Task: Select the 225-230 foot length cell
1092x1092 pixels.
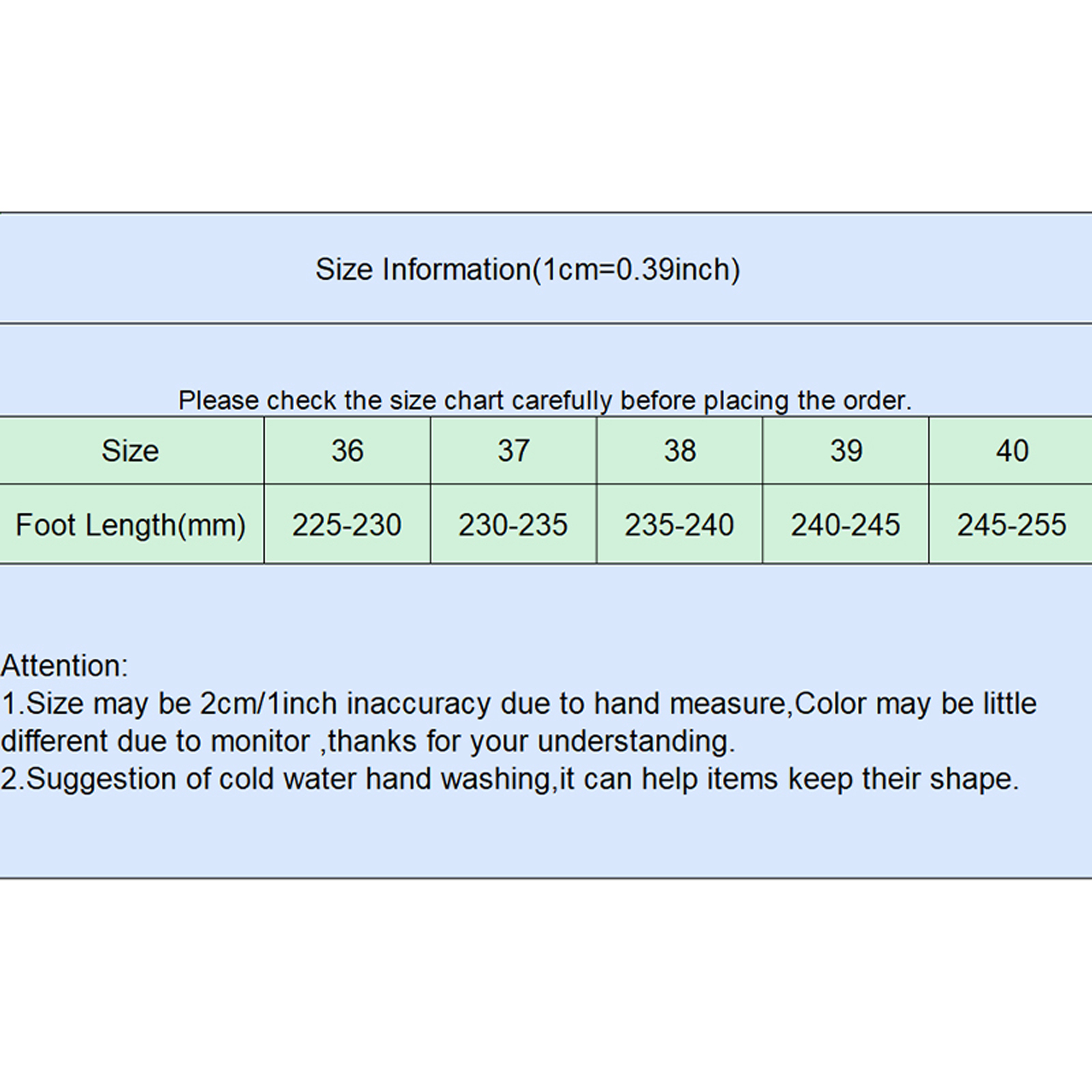Action: [347, 526]
